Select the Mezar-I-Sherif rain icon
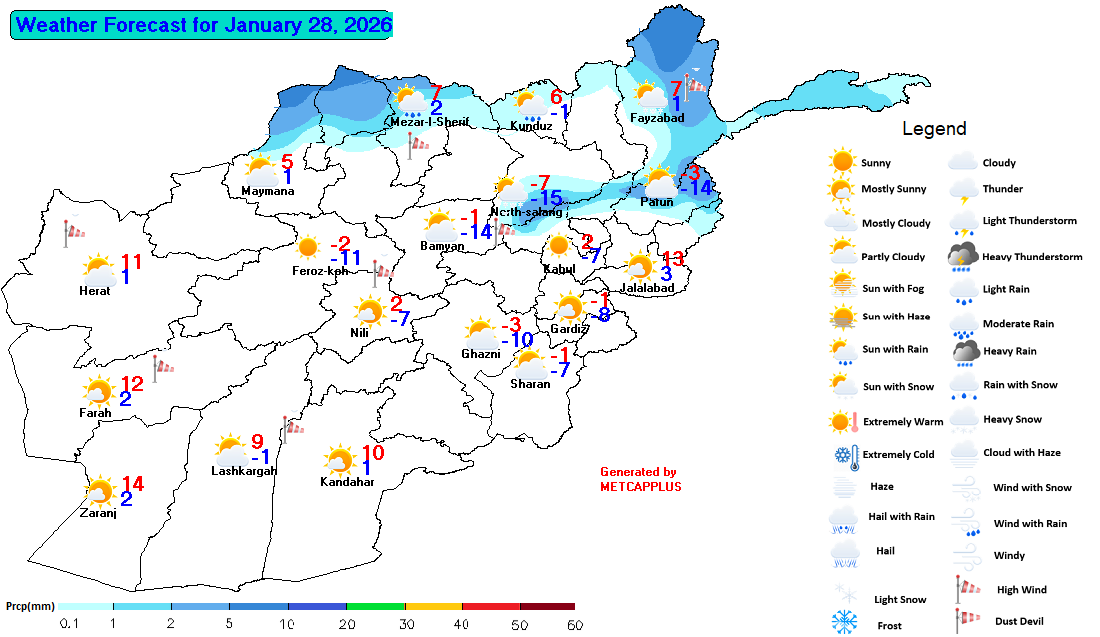Viewport: 1100px width, 637px height. tap(409, 101)
